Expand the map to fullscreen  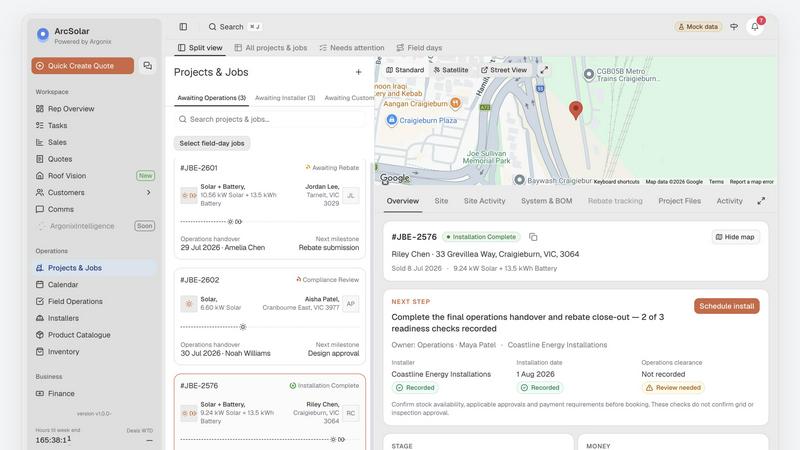(544, 70)
